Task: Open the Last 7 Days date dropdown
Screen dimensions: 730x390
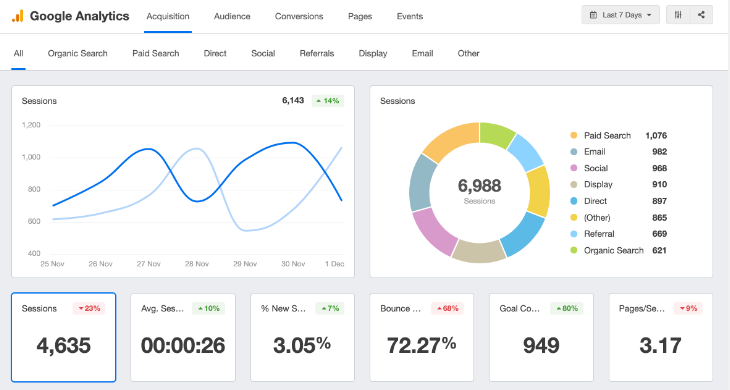Action: 620,15
